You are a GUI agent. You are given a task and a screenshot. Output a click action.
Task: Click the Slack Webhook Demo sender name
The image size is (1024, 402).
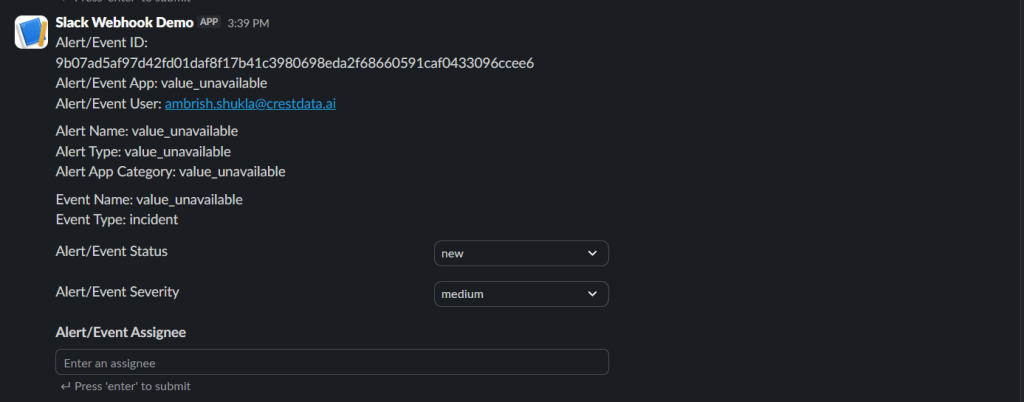pyautogui.click(x=125, y=23)
